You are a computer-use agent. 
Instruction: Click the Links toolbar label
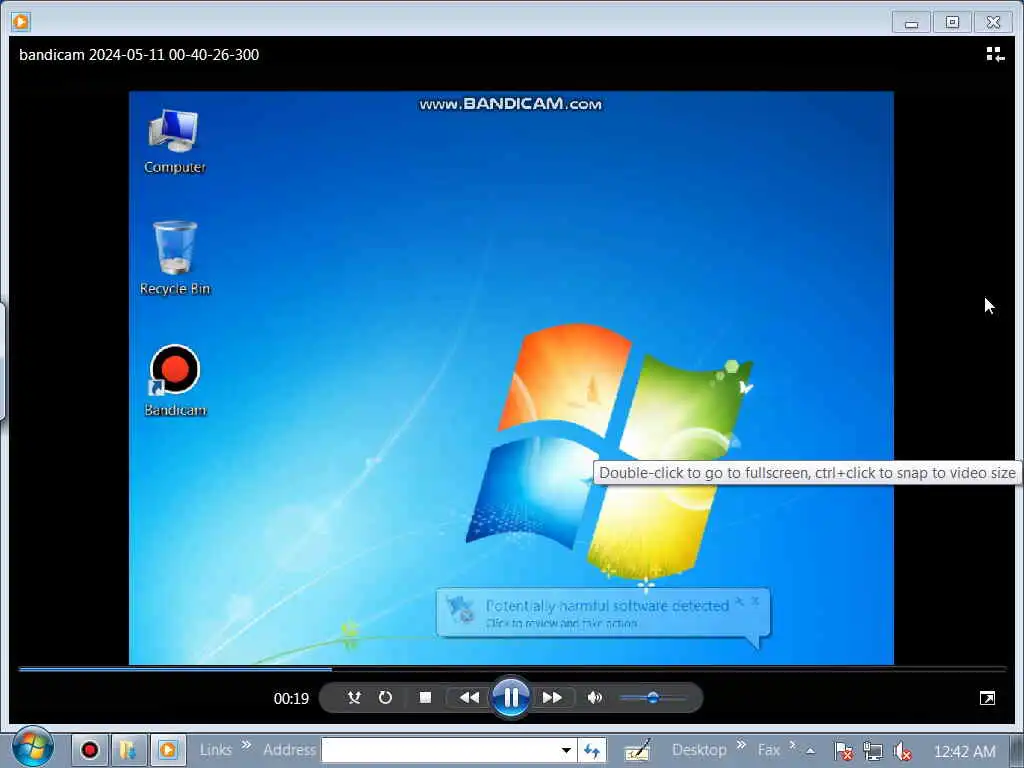point(216,750)
